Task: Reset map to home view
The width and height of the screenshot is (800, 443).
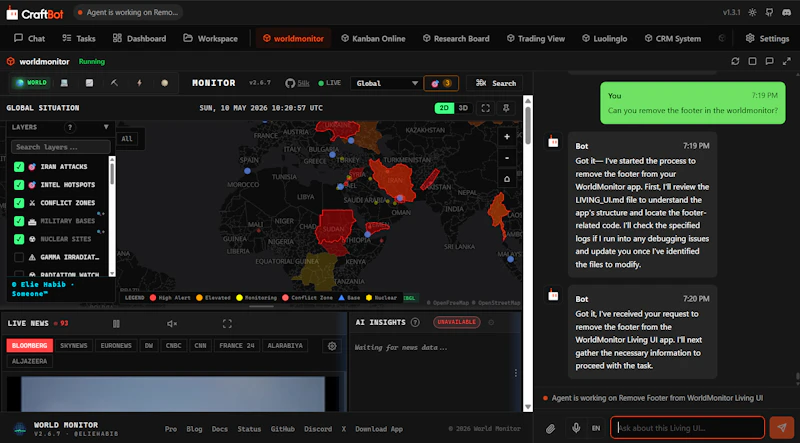Action: tap(507, 179)
